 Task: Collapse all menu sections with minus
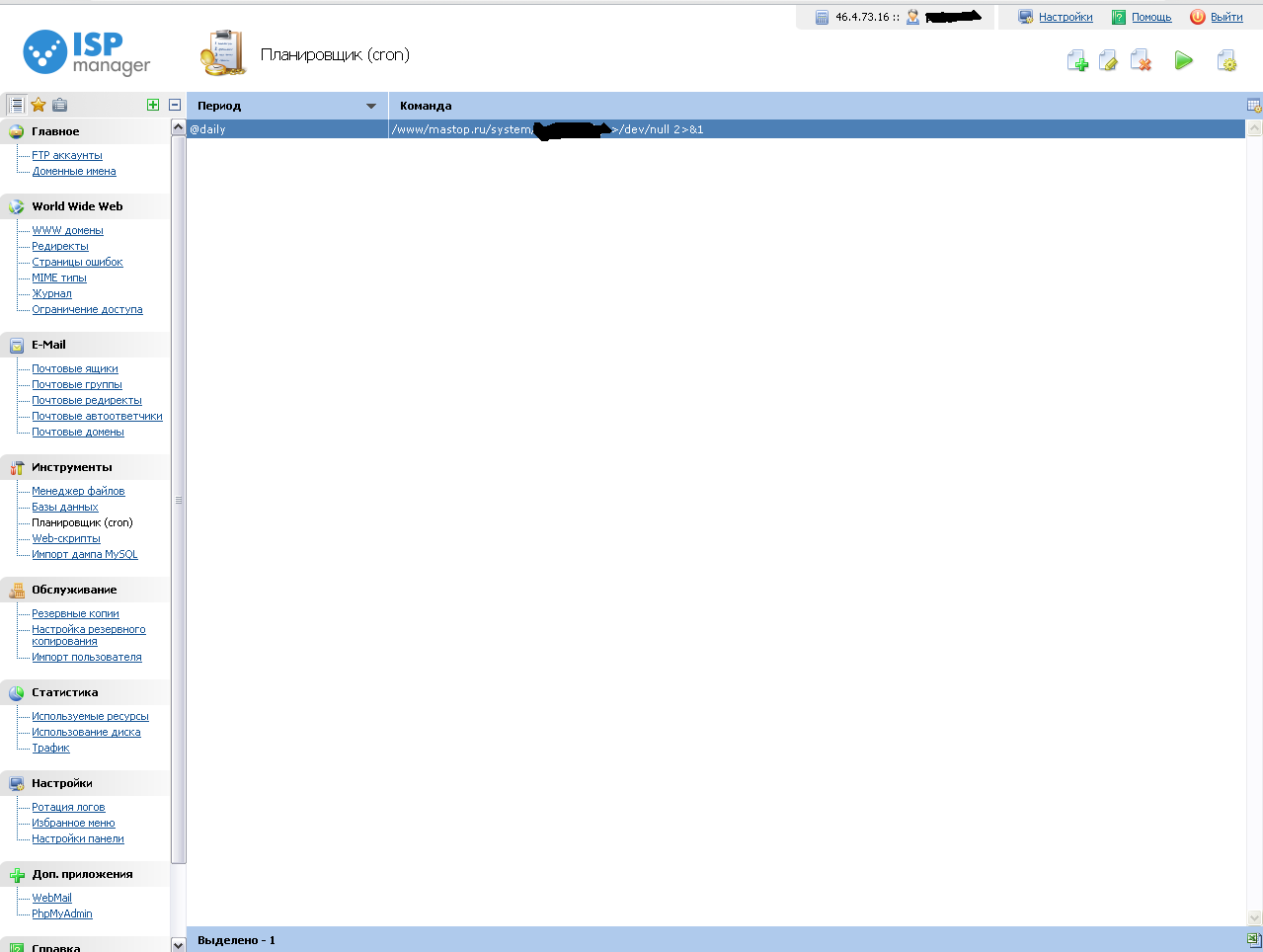click(175, 105)
